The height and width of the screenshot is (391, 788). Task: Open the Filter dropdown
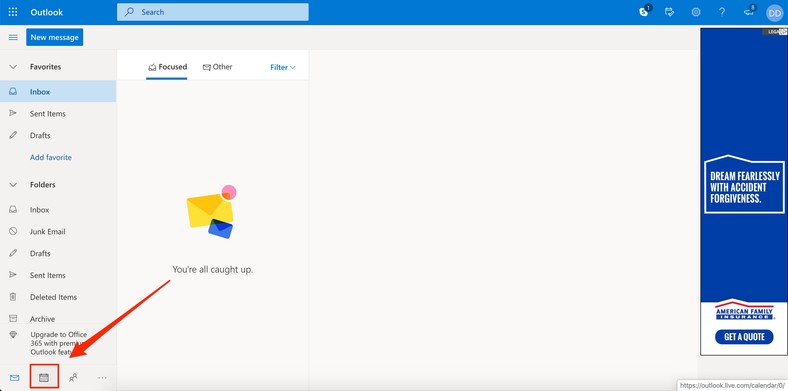[x=283, y=67]
